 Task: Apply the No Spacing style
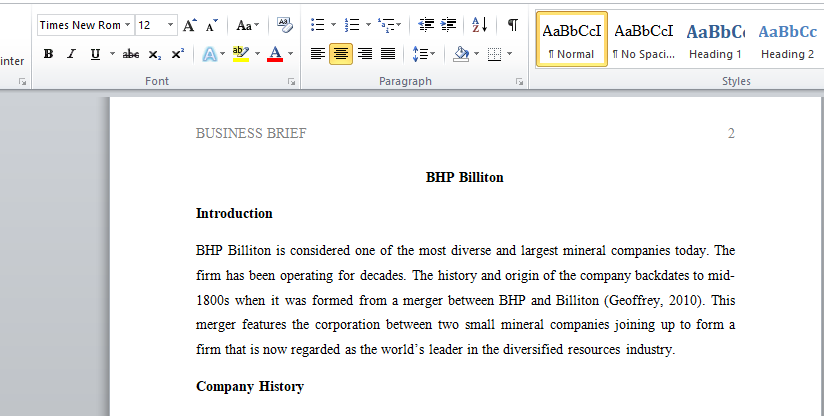(x=643, y=39)
